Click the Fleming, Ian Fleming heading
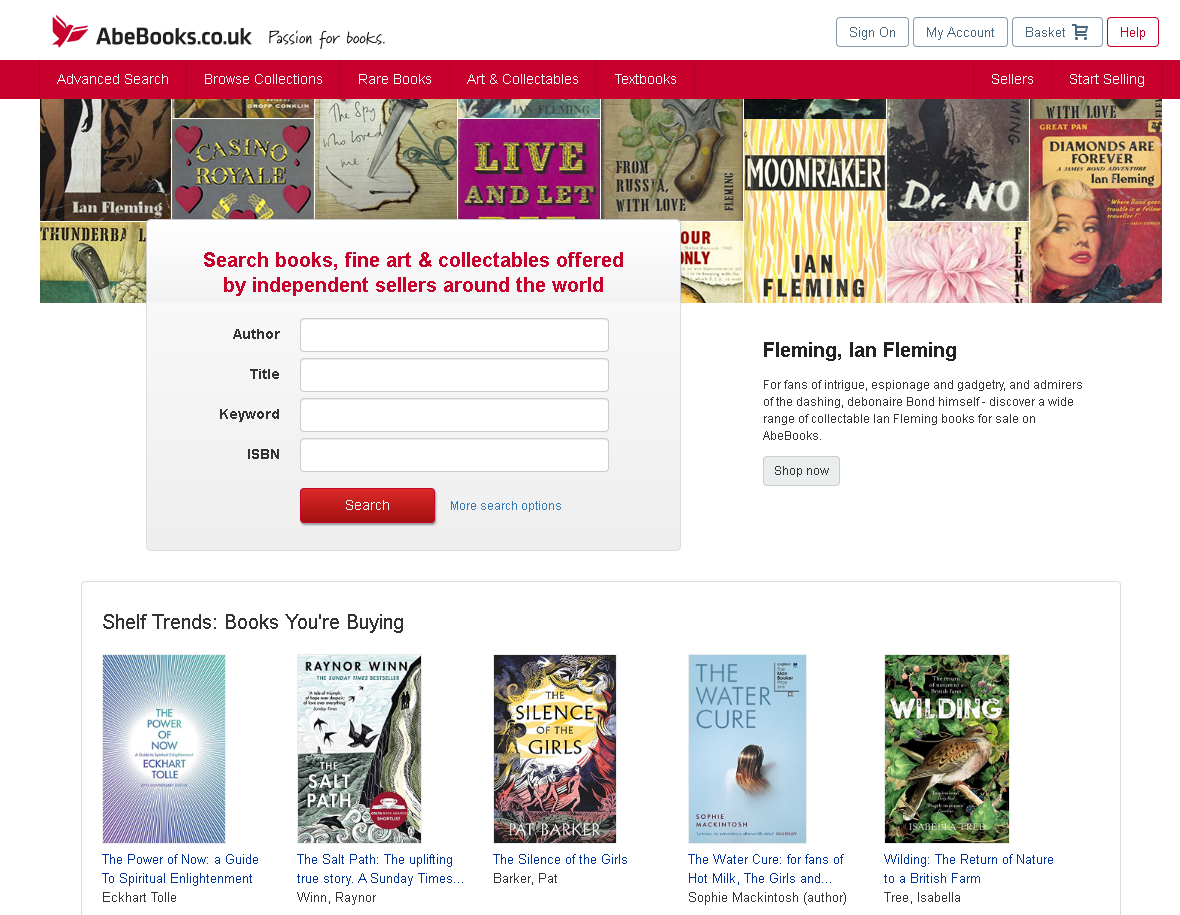This screenshot has height=915, width=1180. click(x=859, y=350)
